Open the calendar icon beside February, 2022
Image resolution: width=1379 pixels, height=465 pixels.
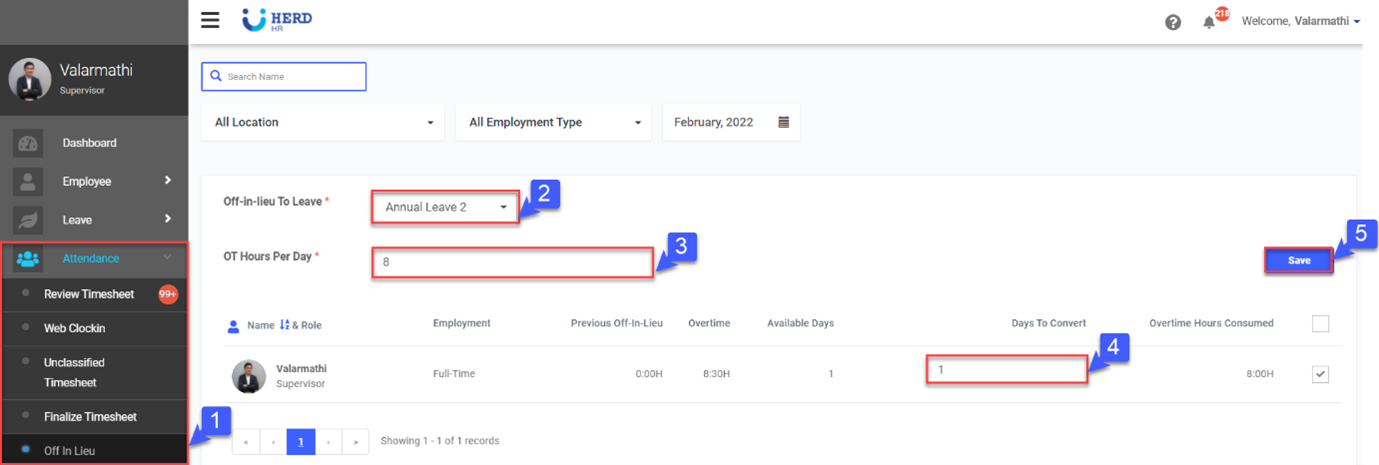[783, 122]
